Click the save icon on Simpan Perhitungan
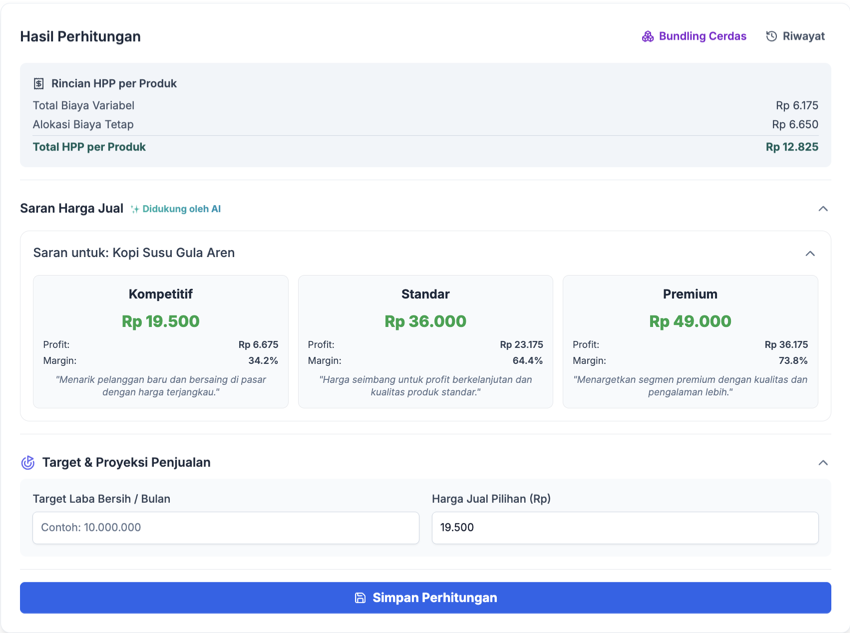 coord(359,597)
